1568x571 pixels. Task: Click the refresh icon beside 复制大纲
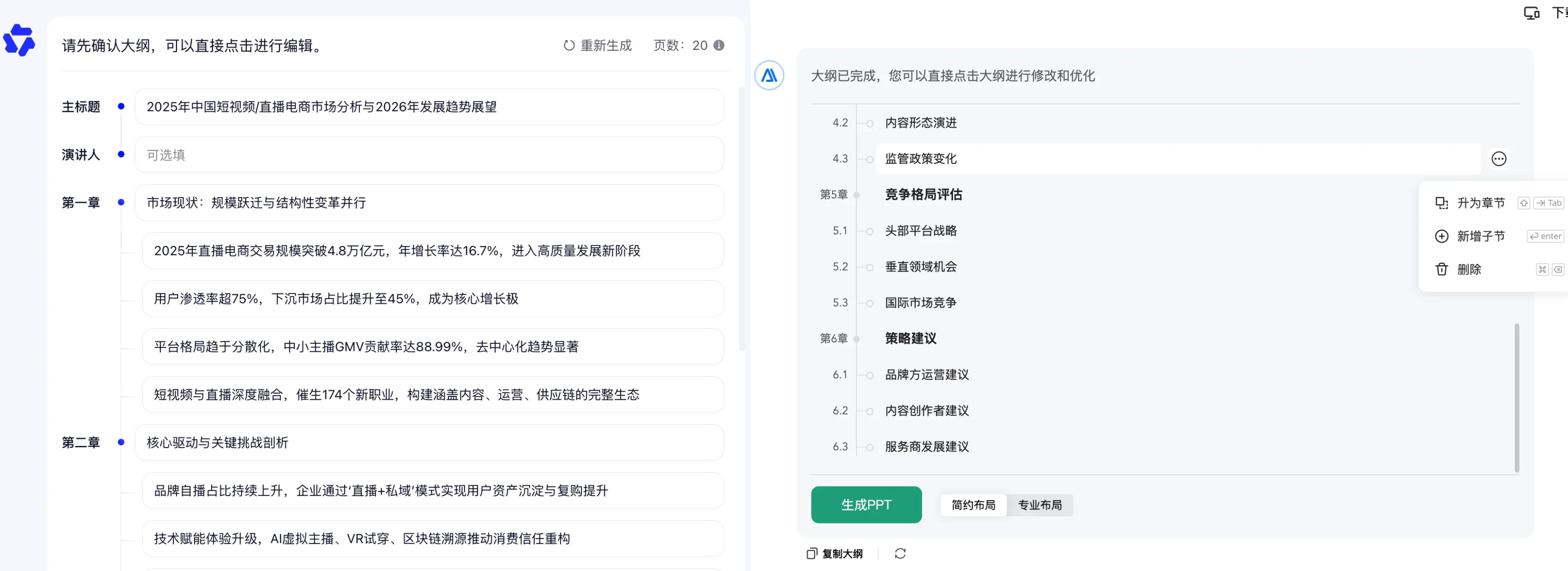[x=899, y=553]
